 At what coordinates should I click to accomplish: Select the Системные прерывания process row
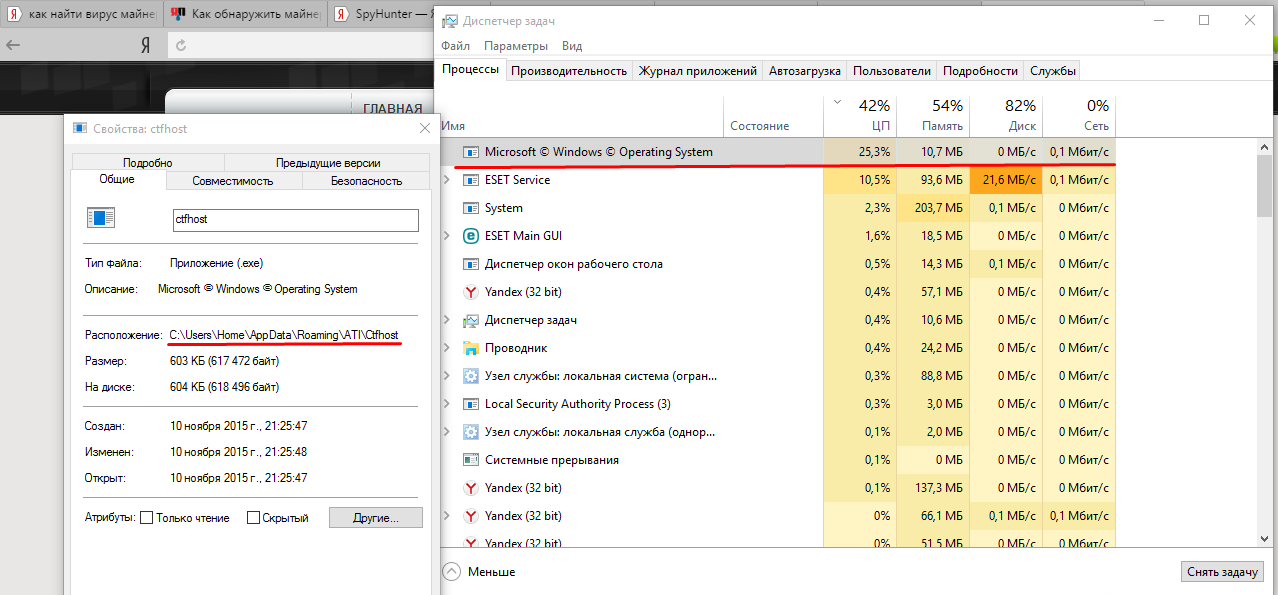point(778,460)
